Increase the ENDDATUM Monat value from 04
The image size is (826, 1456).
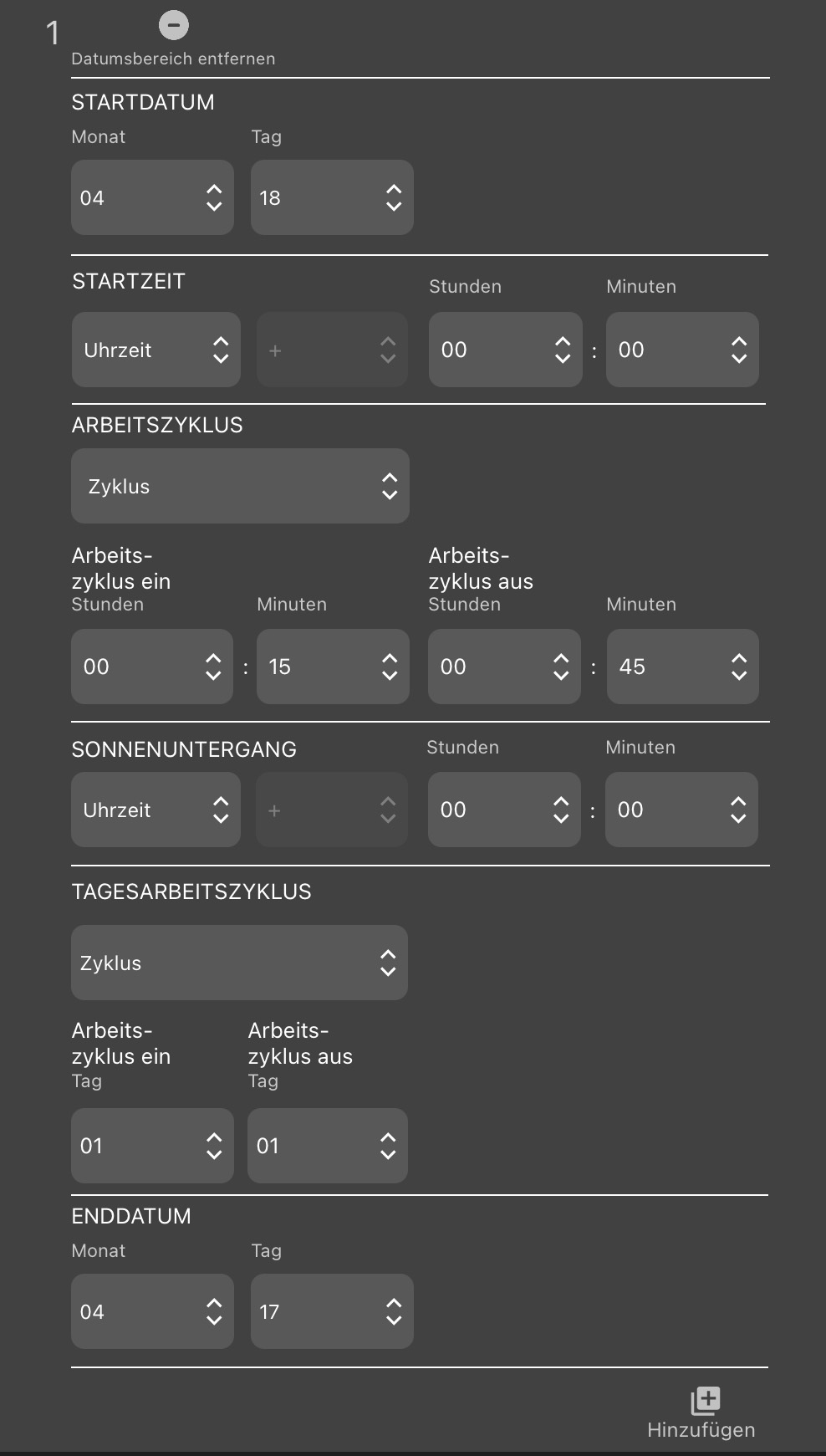tap(214, 1303)
